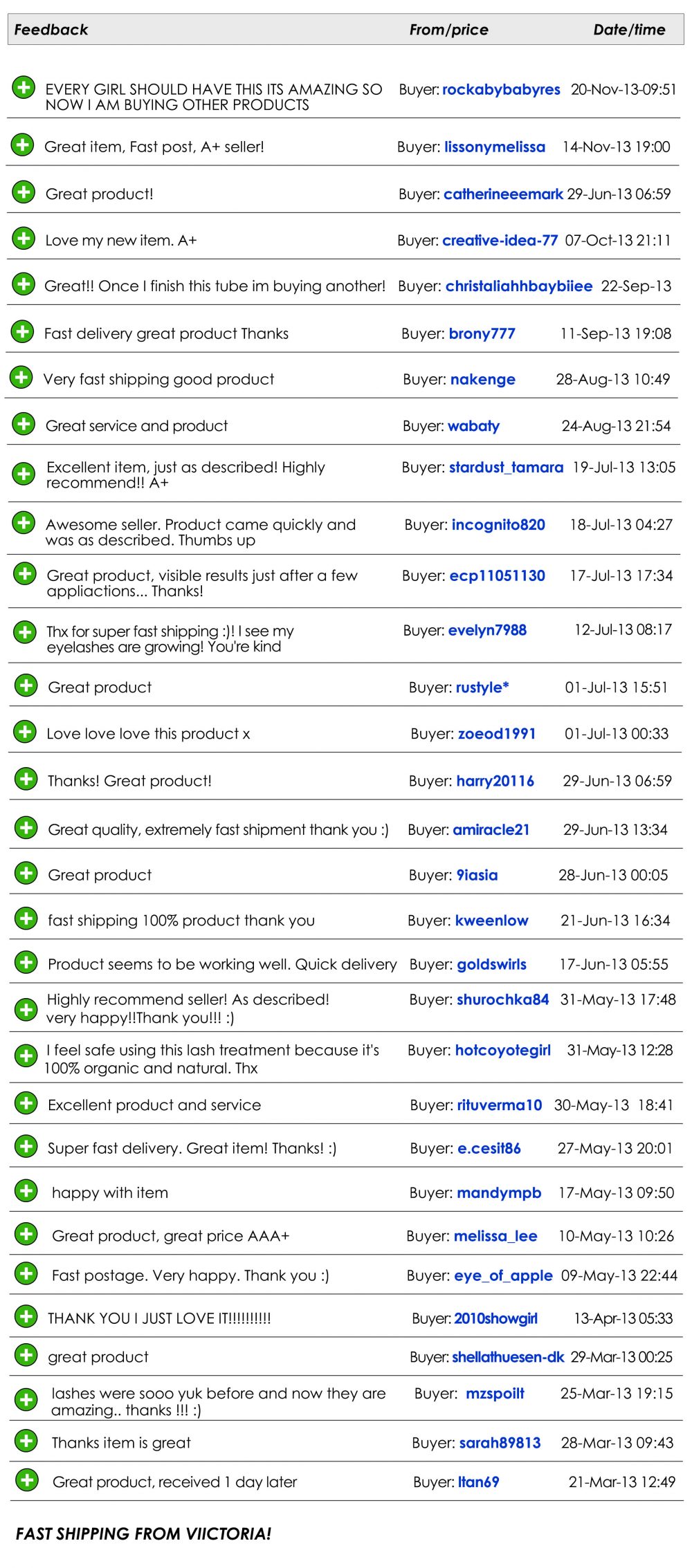This screenshot has width=692, height=1568.
Task: Open stardust_tamara buyer link
Action: point(506,468)
